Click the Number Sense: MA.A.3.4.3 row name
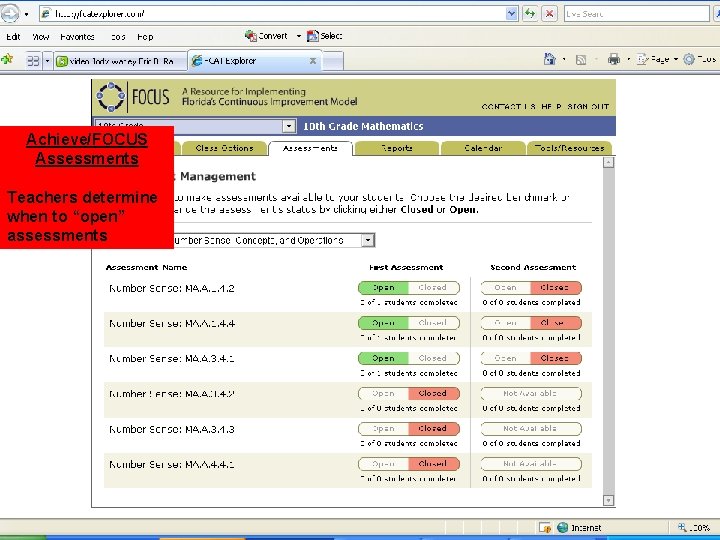720x540 pixels. [x=171, y=429]
